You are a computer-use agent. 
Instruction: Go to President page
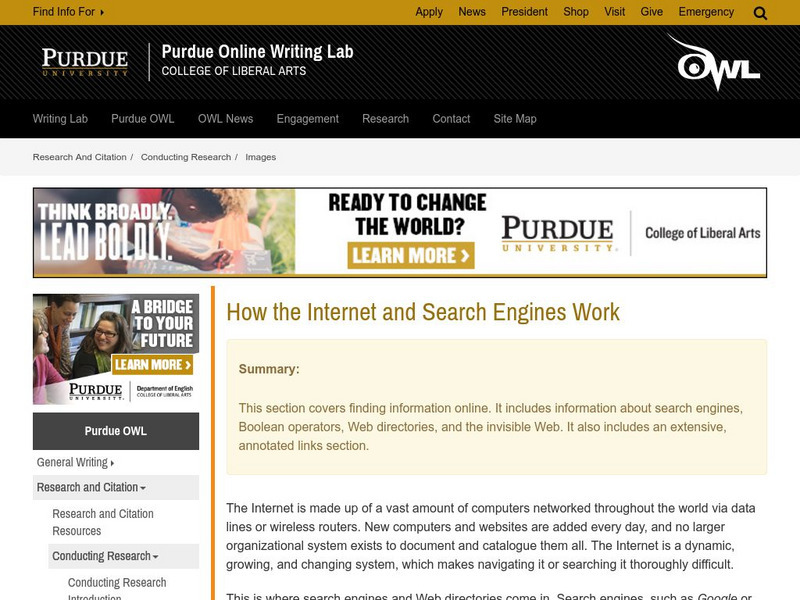click(x=524, y=12)
